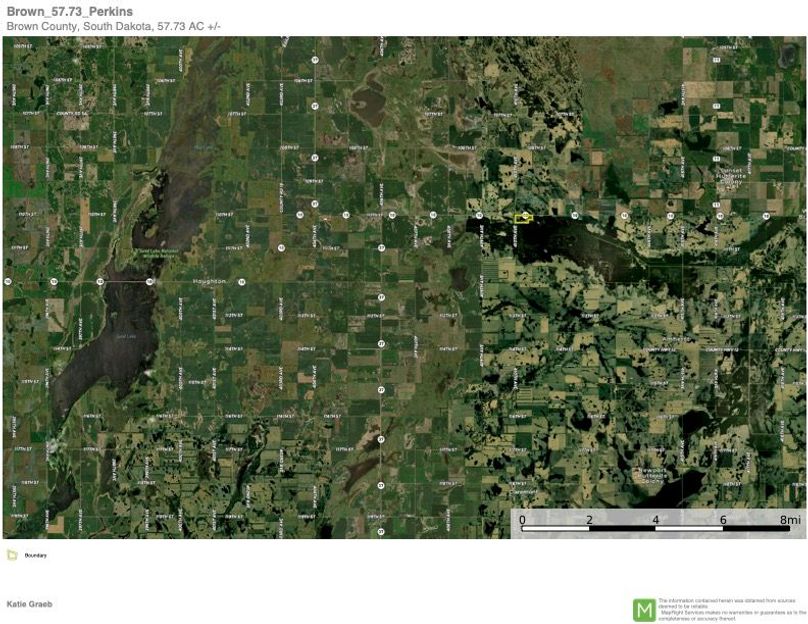Image resolution: width=808 pixels, height=624 pixels.
Task: Click the Houghton town label
Action: pos(209,282)
